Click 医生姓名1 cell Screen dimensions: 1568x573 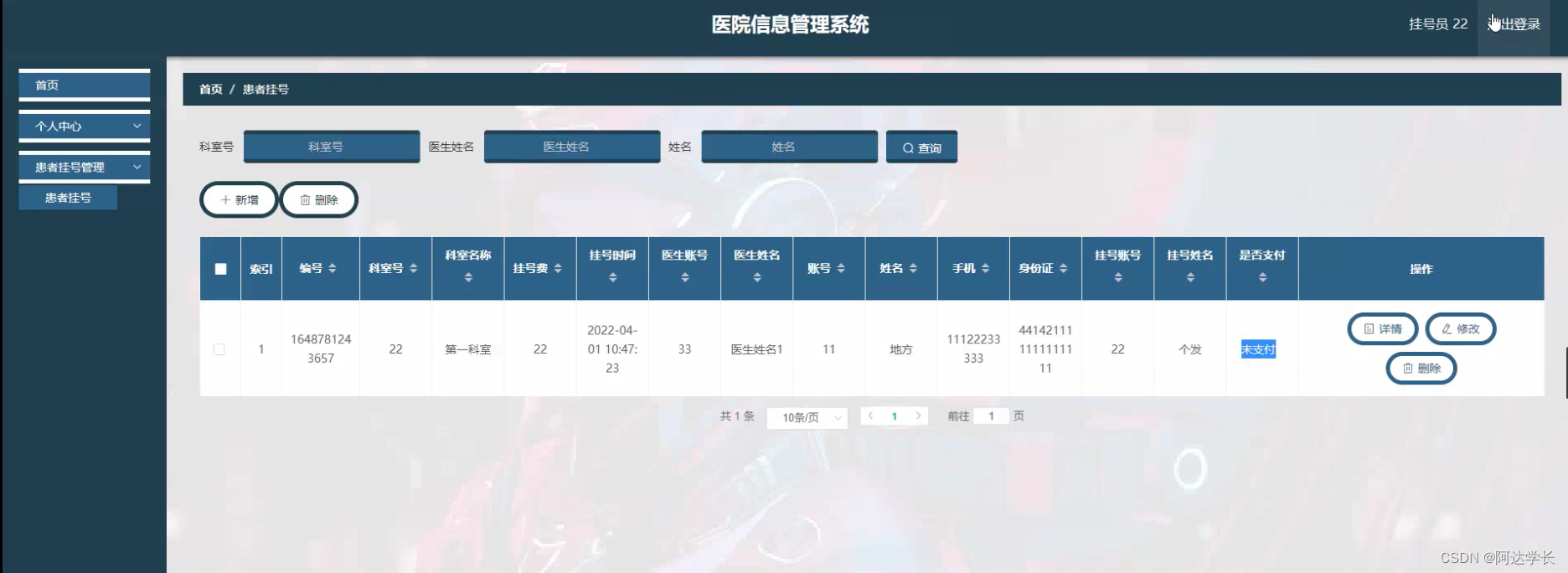[757, 349]
